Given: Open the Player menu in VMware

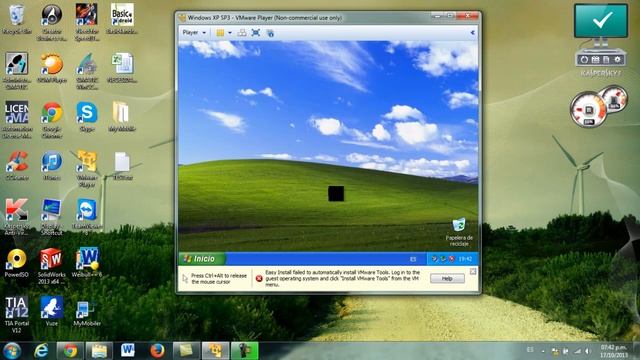Looking at the screenshot, I should point(194,33).
